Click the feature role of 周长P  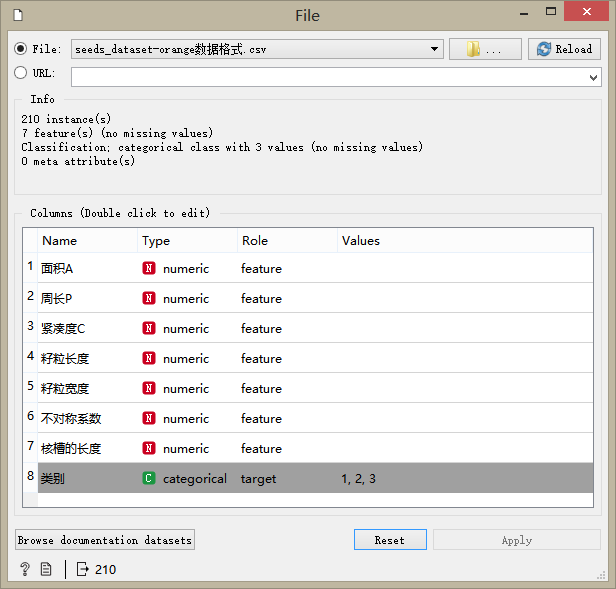pos(261,299)
